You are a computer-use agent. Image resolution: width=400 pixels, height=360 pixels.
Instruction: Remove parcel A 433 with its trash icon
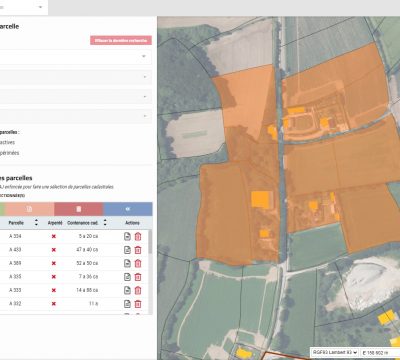pyautogui.click(x=138, y=250)
